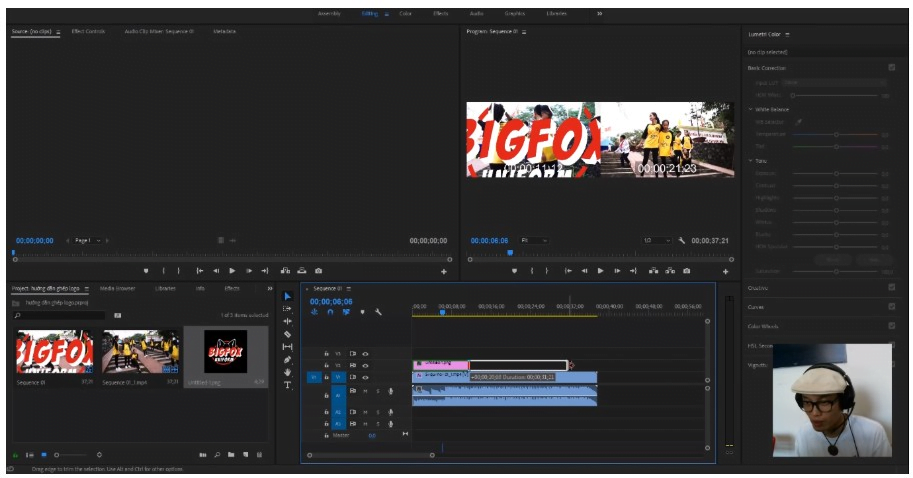The image size is (913, 478).
Task: Open the Program: Sequence 01 panel menu
Action: coord(524,31)
